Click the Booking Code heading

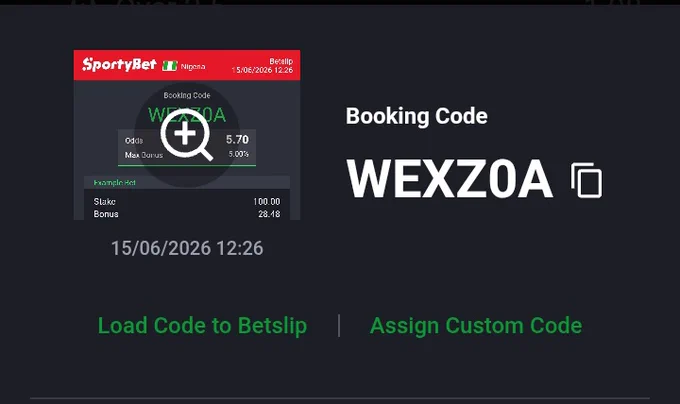pyautogui.click(x=416, y=116)
